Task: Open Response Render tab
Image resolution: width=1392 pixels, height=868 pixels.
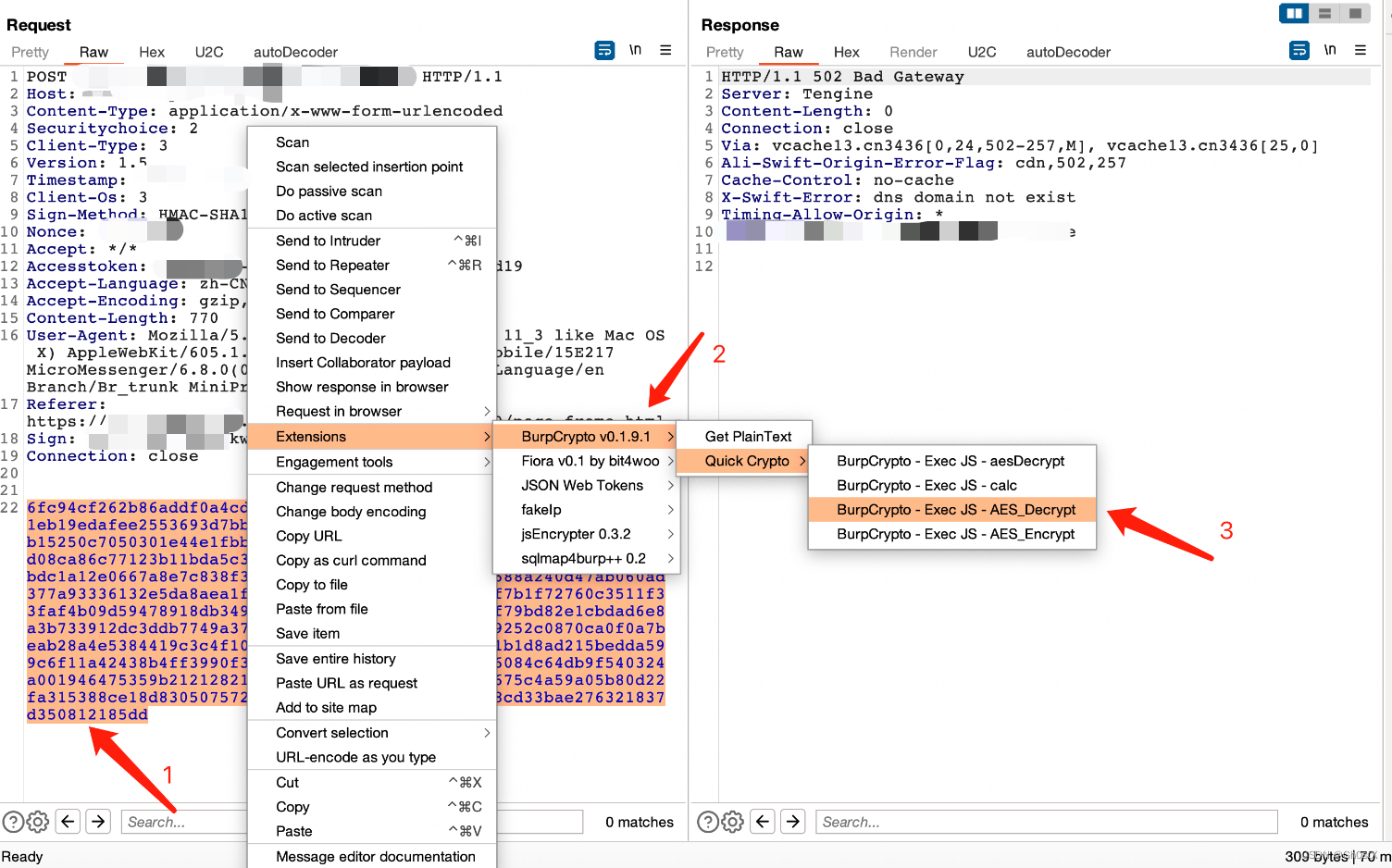Action: click(x=913, y=52)
